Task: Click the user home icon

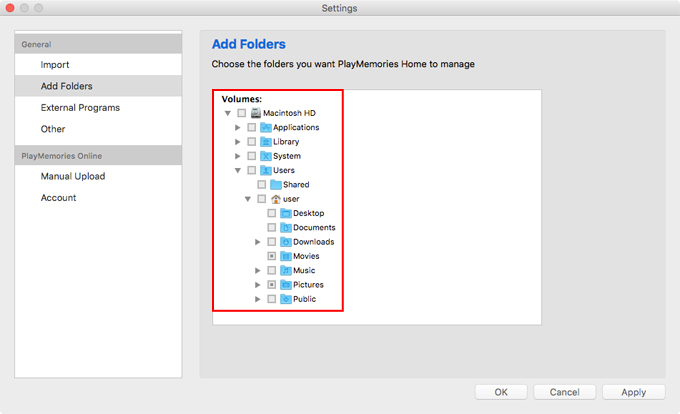Action: (276, 199)
